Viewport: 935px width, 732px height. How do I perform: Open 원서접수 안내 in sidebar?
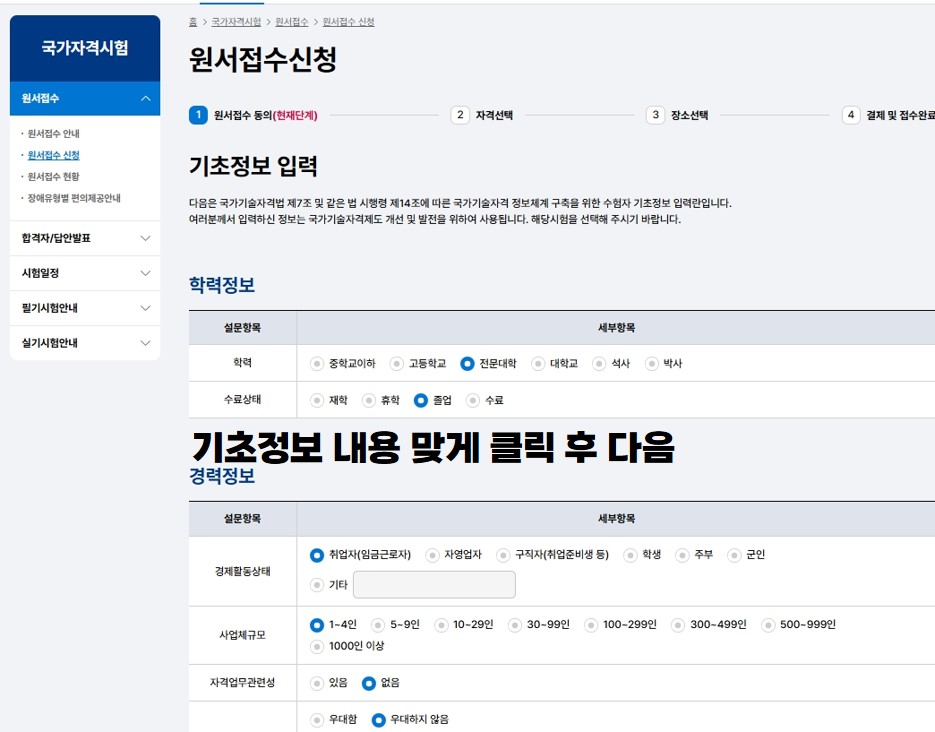tap(53, 133)
